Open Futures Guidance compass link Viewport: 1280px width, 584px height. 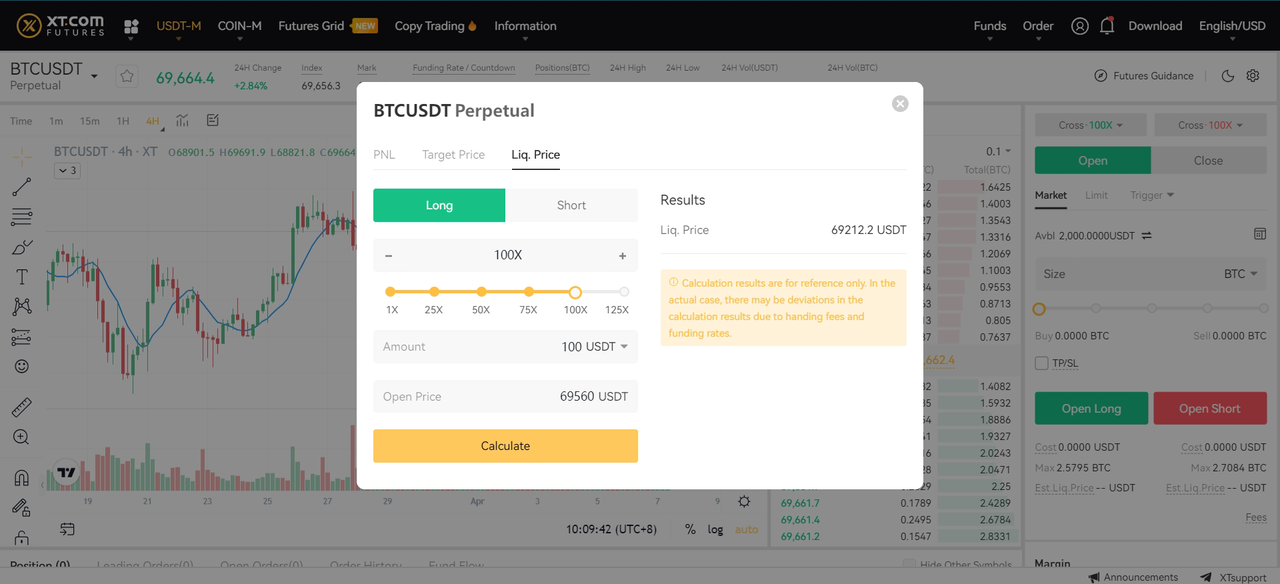click(1144, 76)
